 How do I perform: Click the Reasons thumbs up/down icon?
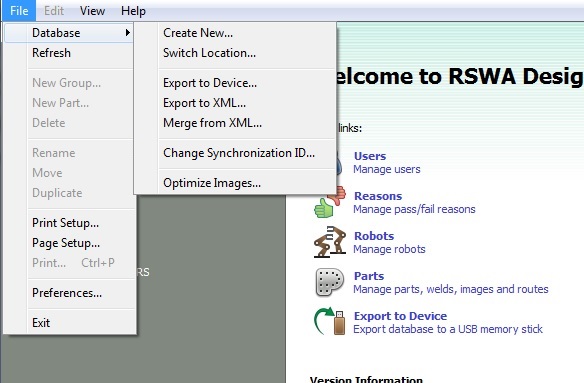click(x=329, y=203)
